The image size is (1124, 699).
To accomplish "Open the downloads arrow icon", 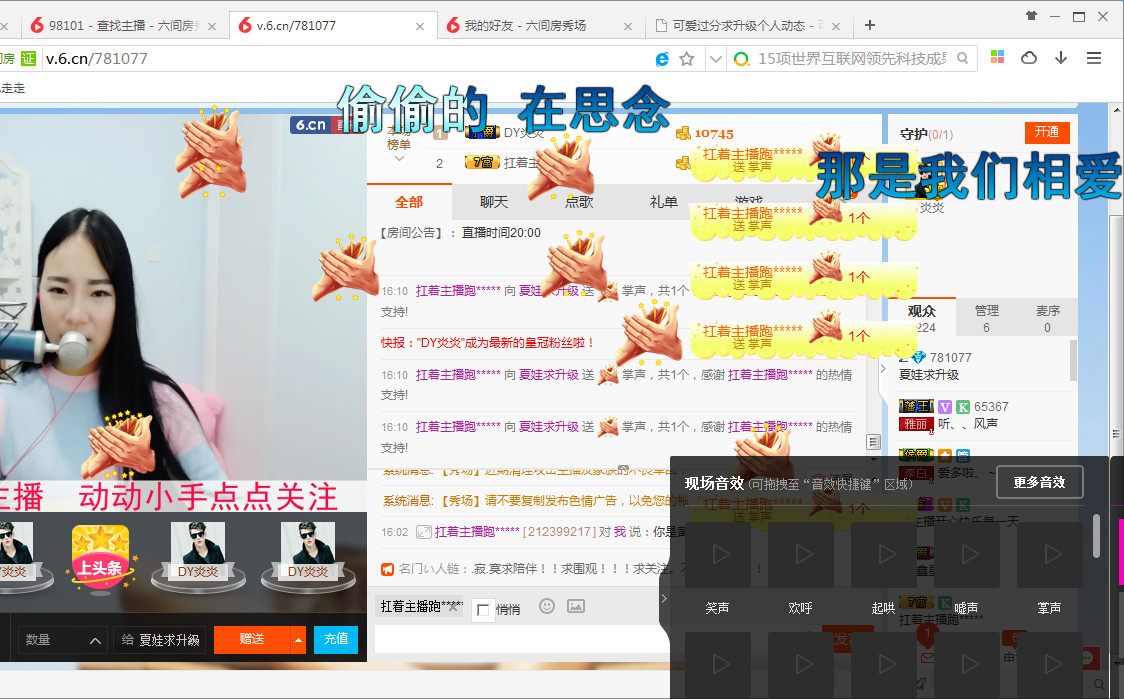I will pyautogui.click(x=1061, y=58).
